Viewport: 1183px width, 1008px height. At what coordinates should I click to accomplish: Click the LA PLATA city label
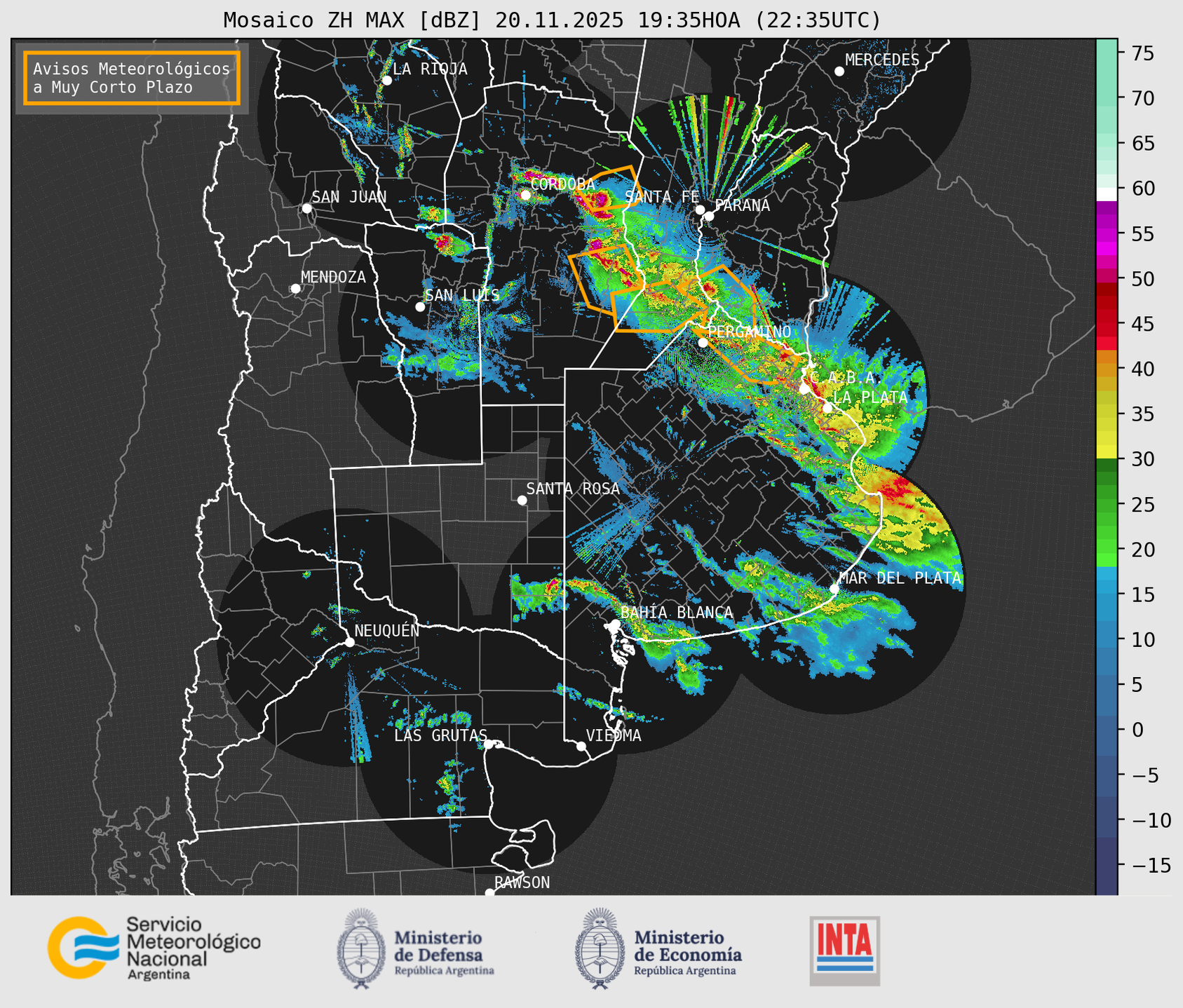870,397
